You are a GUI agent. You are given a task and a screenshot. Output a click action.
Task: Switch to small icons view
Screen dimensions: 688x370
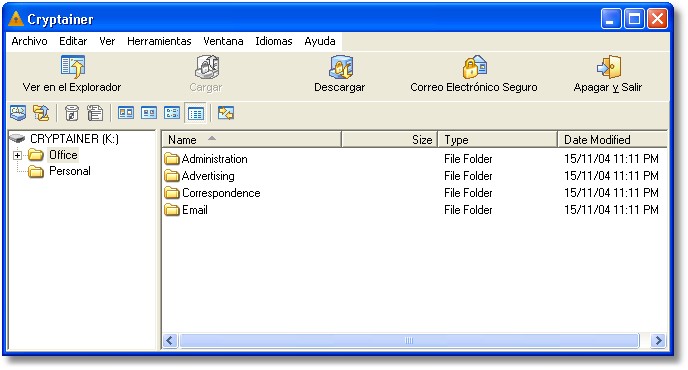point(149,113)
